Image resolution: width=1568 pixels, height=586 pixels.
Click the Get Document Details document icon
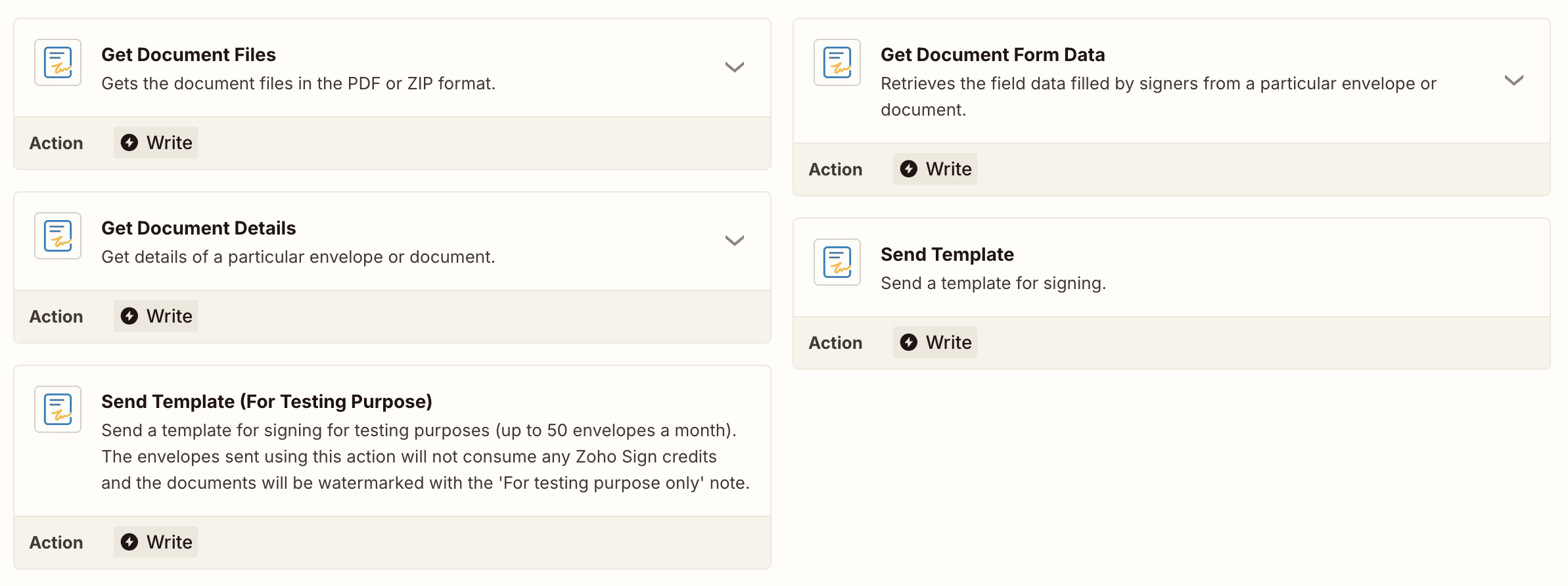click(57, 236)
